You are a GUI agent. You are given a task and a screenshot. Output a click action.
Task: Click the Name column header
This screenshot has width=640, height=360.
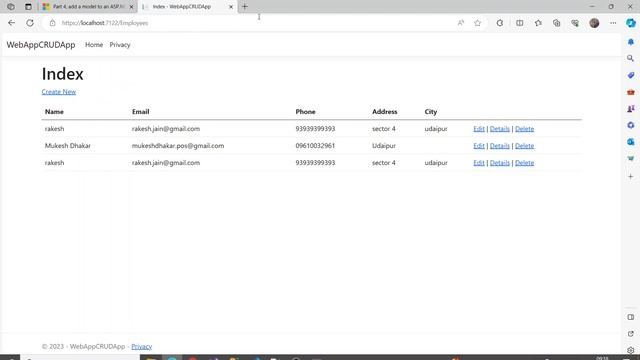pyautogui.click(x=54, y=111)
